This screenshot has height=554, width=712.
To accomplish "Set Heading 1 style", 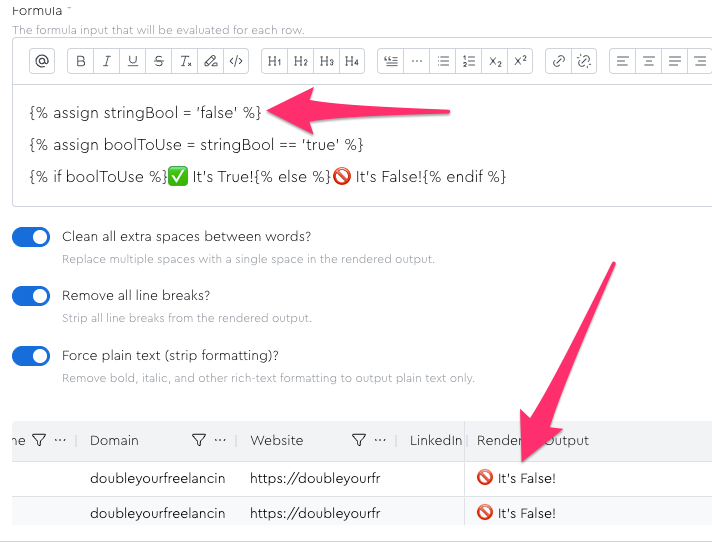I will click(x=275, y=61).
